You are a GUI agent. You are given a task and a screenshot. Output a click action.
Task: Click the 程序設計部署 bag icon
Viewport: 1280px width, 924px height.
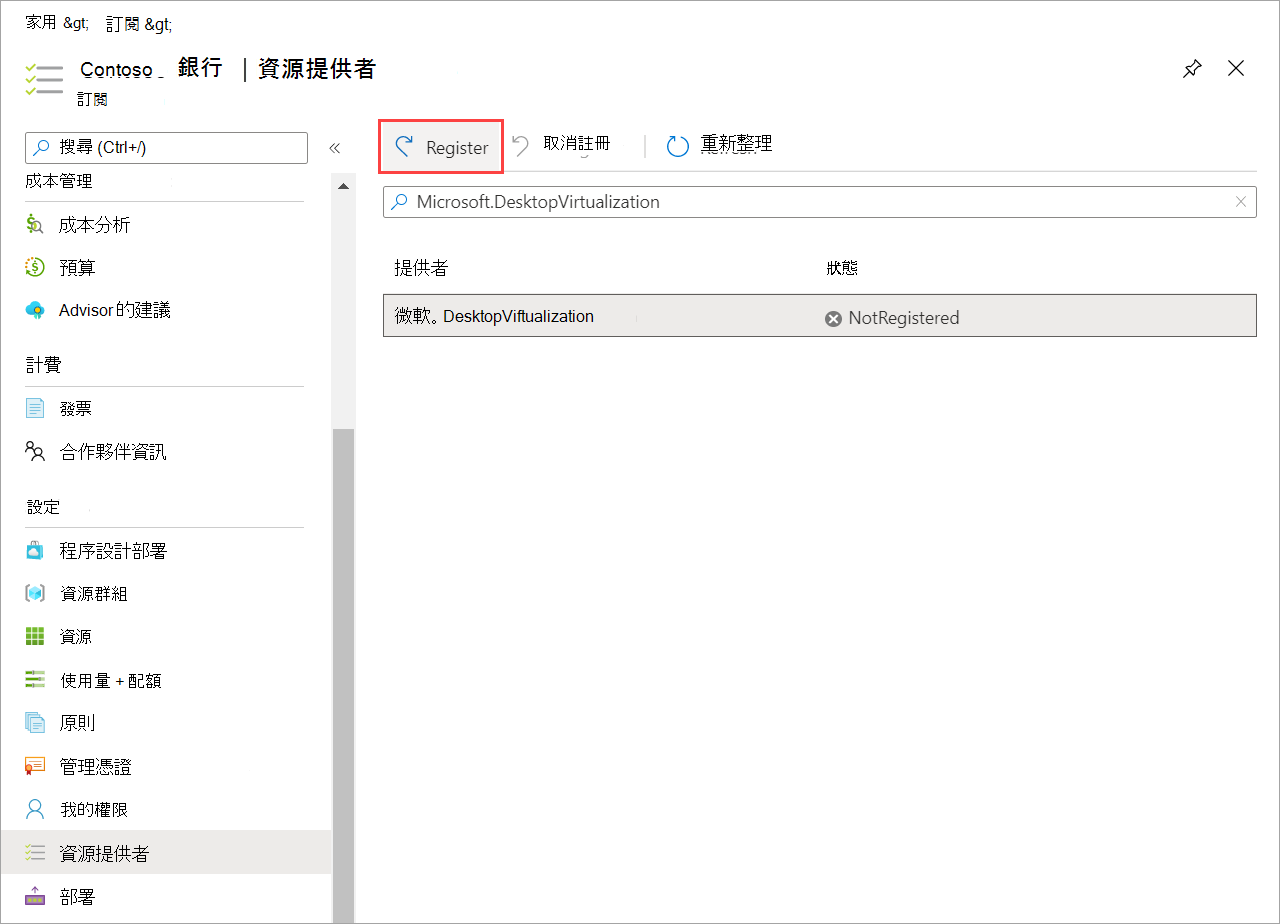click(x=35, y=551)
